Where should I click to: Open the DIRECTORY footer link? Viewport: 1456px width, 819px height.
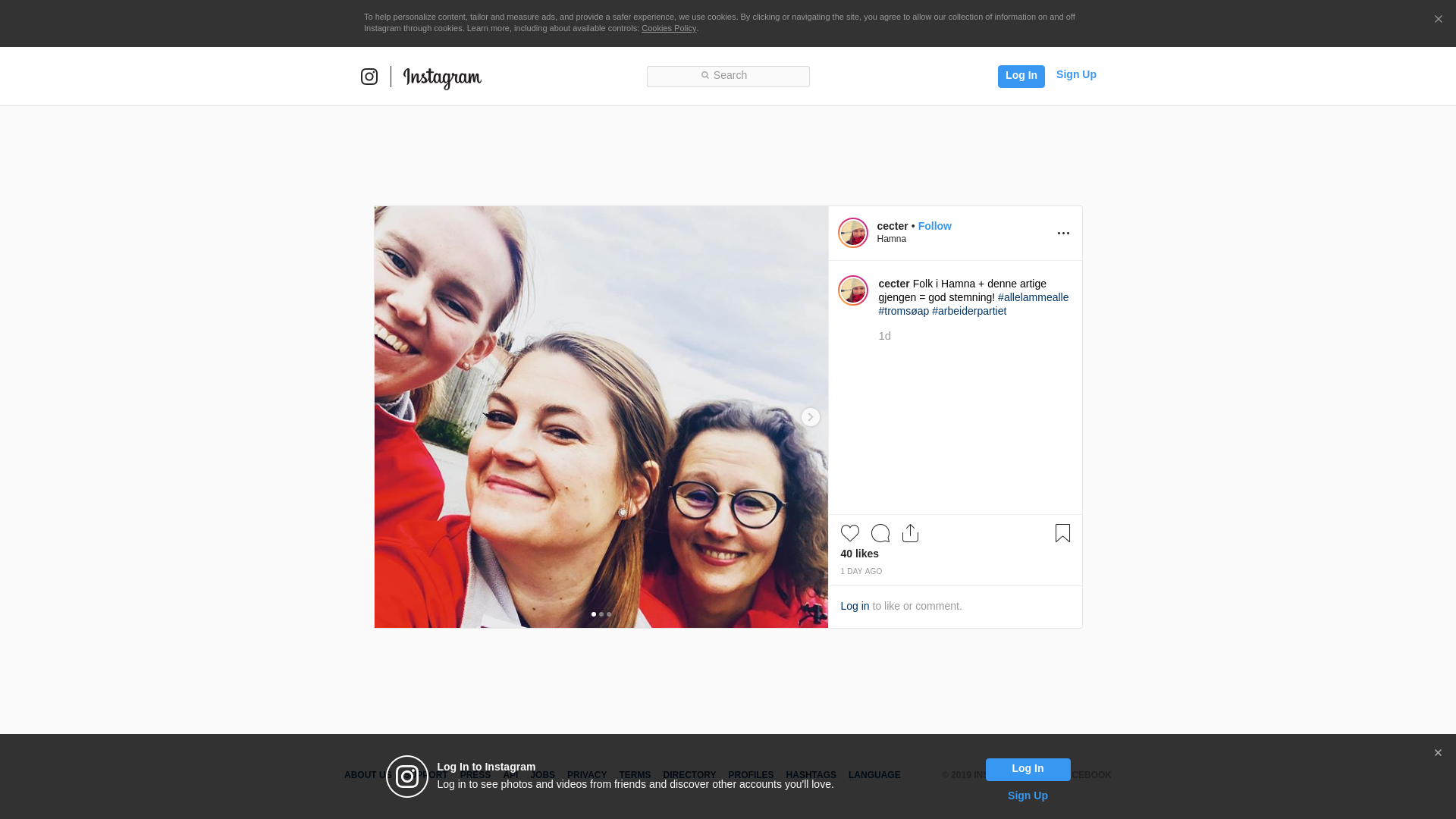[689, 775]
